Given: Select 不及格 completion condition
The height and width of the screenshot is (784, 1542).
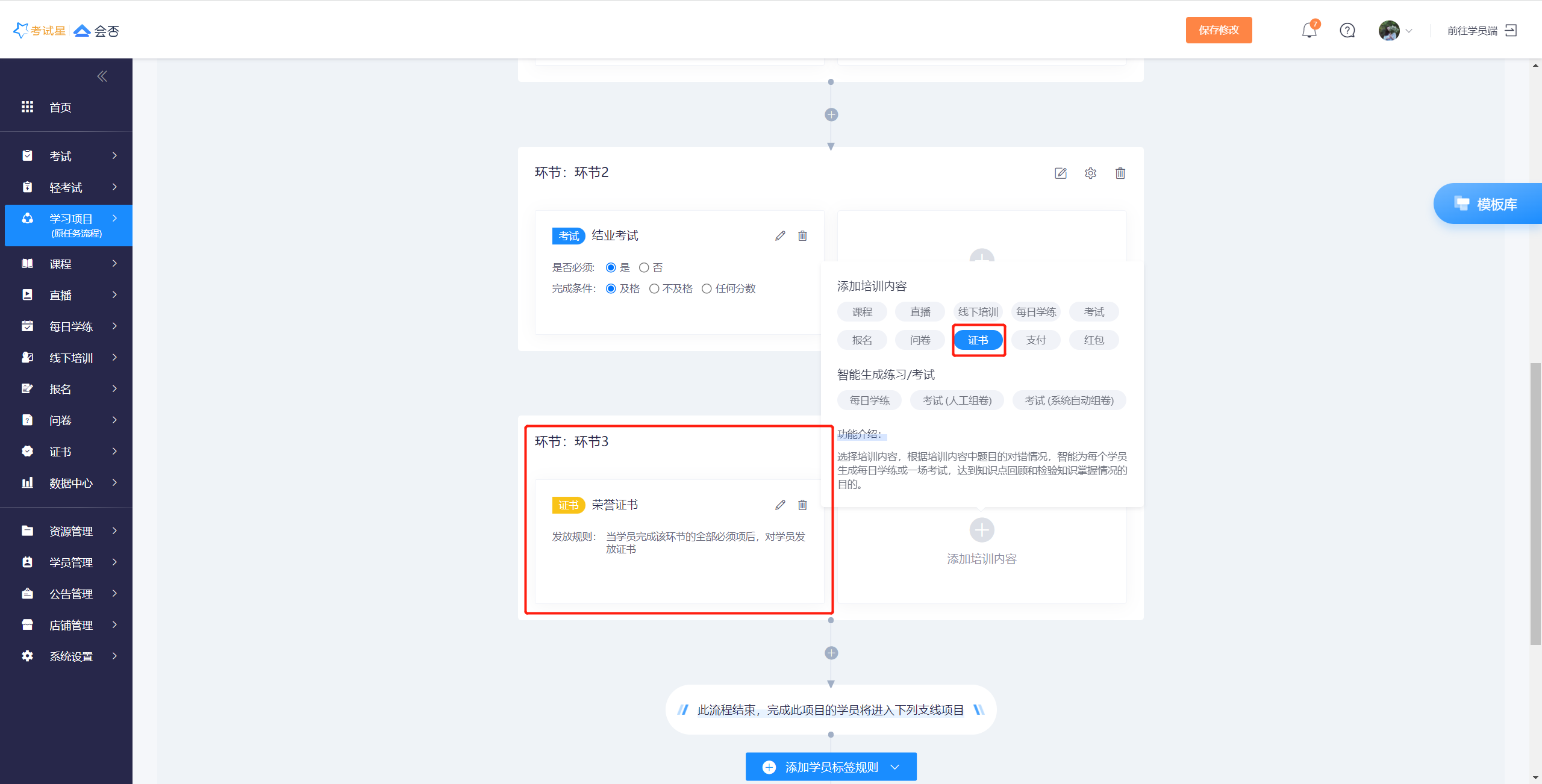Looking at the screenshot, I should tap(654, 288).
